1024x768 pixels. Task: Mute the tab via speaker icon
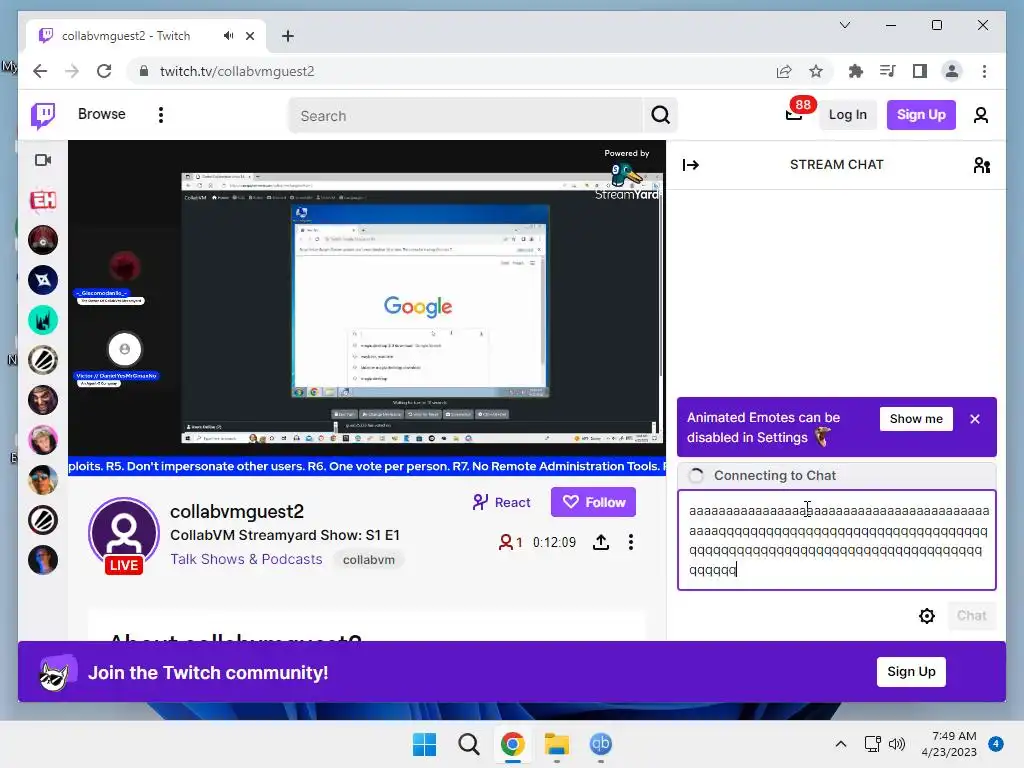point(228,36)
